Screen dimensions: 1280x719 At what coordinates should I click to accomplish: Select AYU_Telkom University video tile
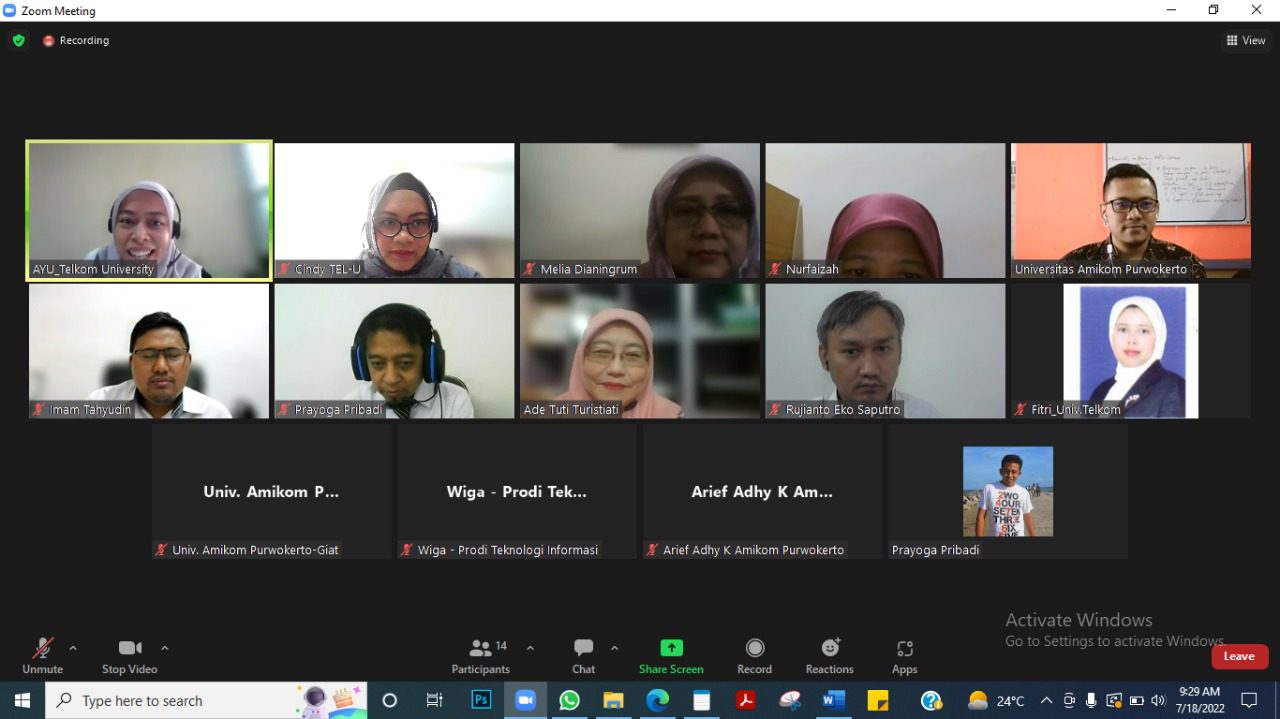point(149,210)
